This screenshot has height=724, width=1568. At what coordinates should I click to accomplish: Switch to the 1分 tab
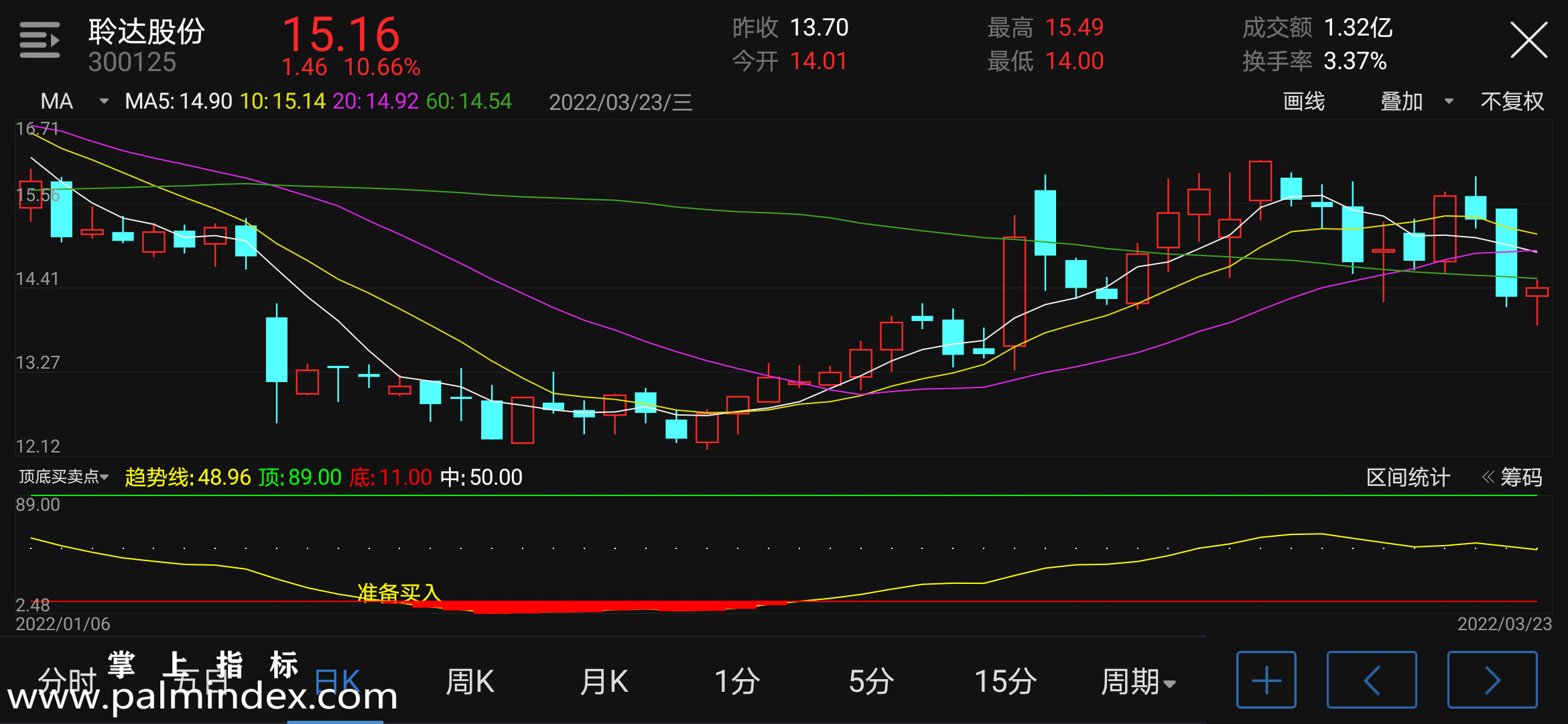point(737,682)
